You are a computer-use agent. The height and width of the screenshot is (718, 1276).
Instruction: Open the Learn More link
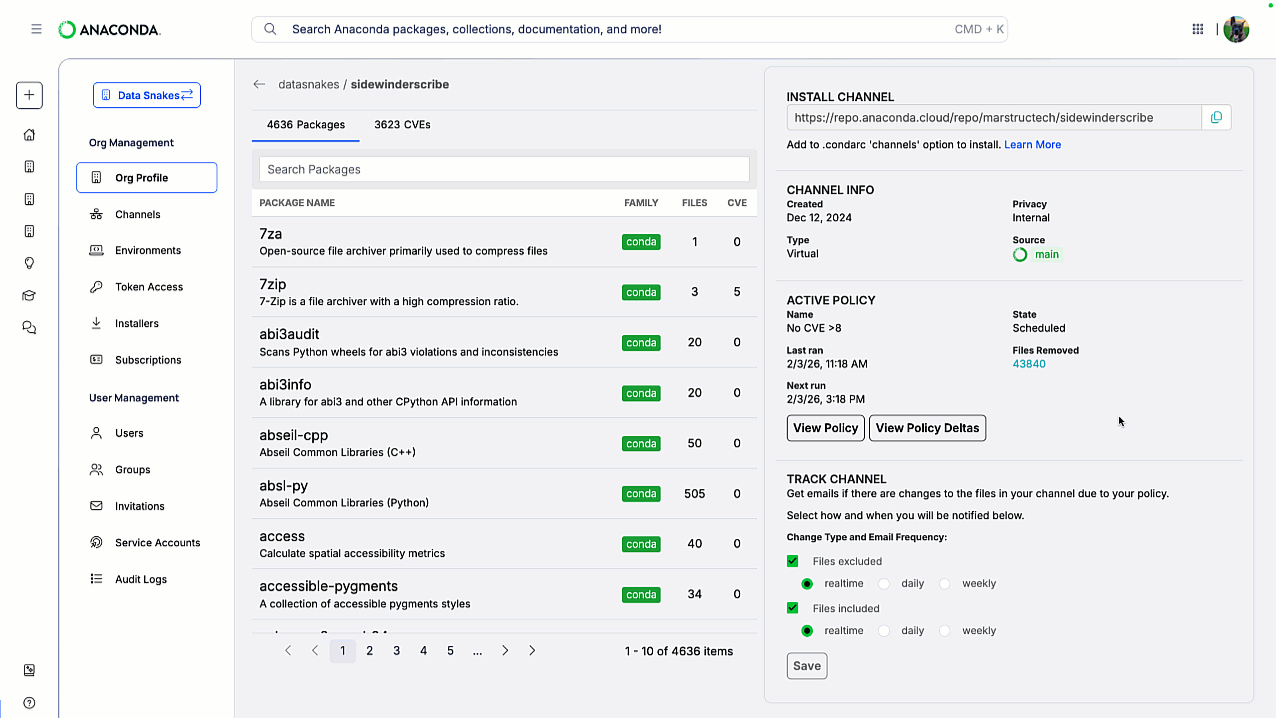tap(1033, 144)
